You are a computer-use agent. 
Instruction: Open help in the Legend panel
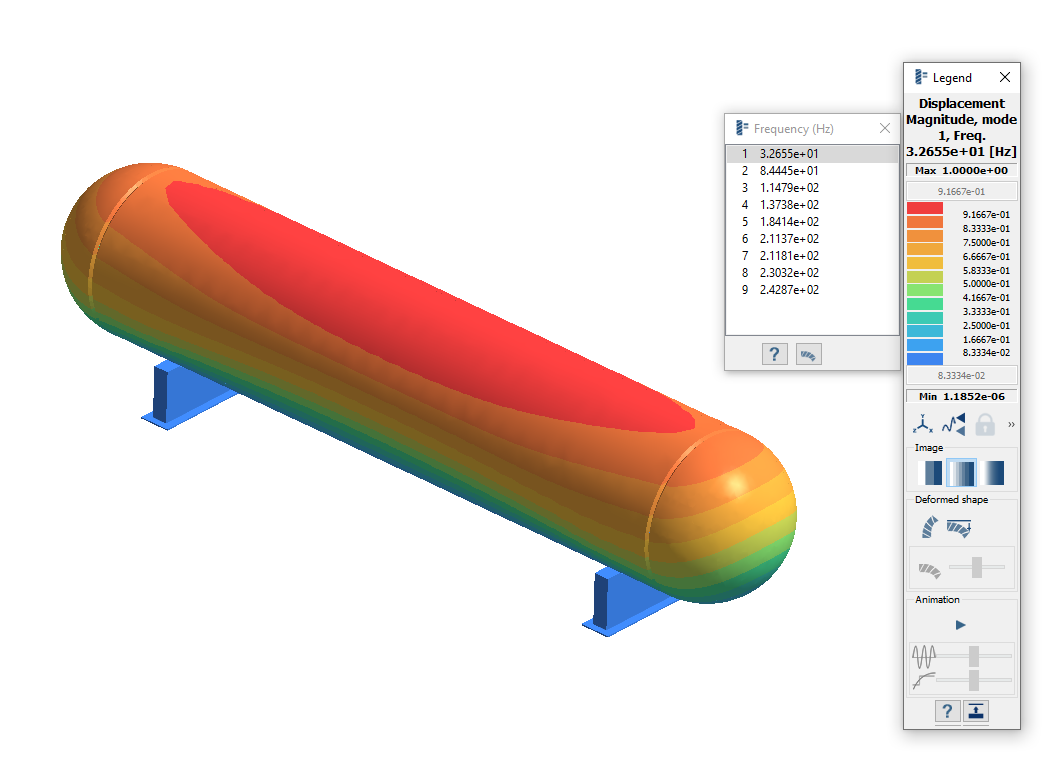[x=947, y=711]
